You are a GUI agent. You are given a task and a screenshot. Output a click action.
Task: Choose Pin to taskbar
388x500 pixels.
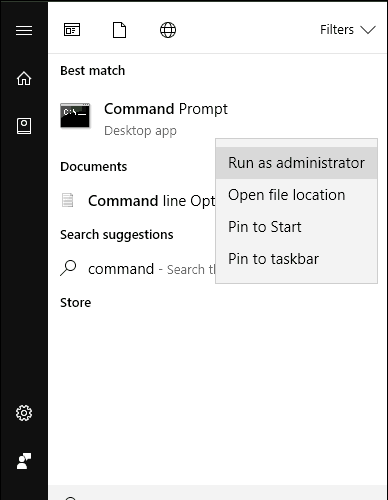pyautogui.click(x=296, y=259)
